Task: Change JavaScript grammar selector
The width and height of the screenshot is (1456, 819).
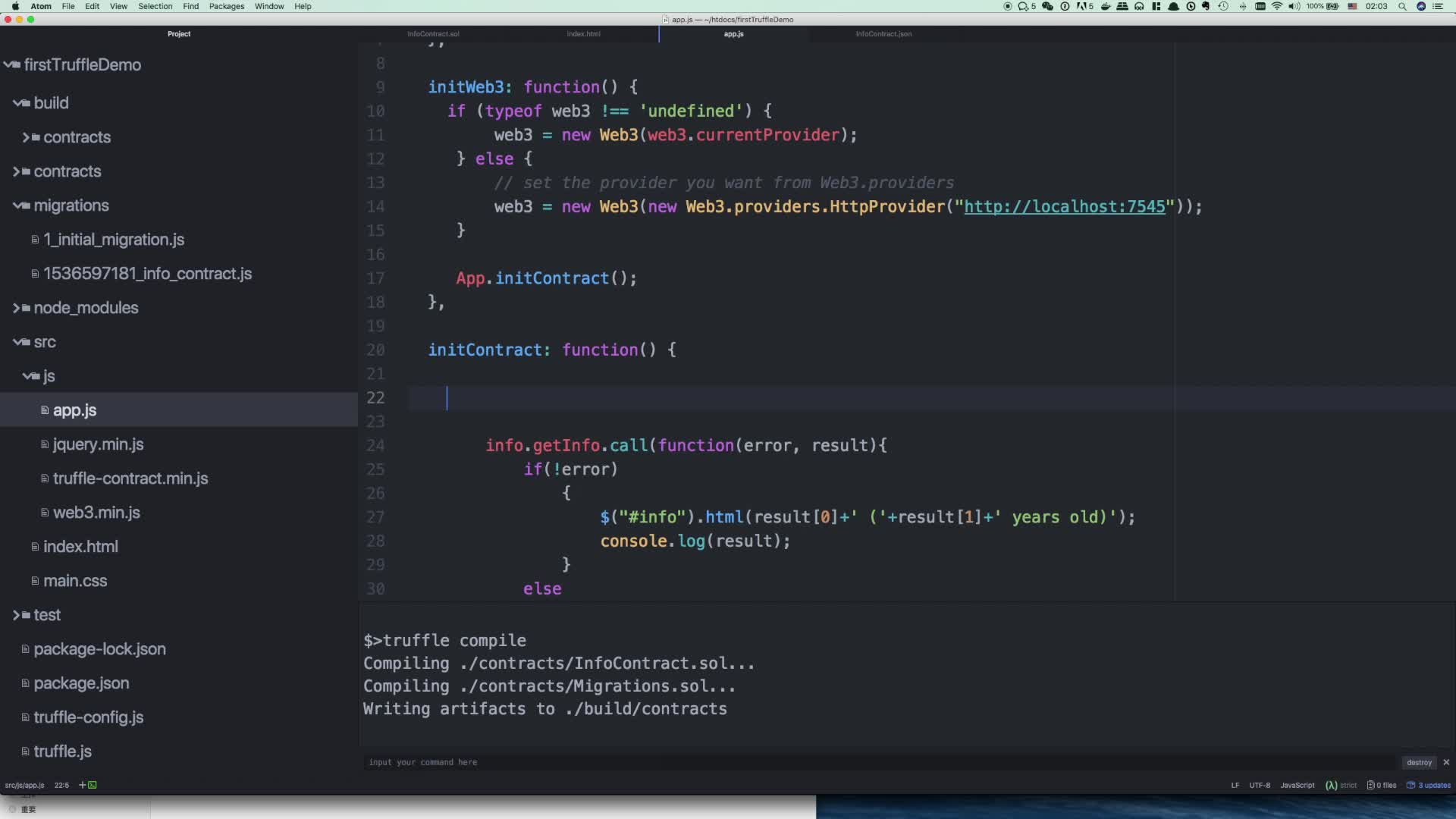Action: 1298,785
